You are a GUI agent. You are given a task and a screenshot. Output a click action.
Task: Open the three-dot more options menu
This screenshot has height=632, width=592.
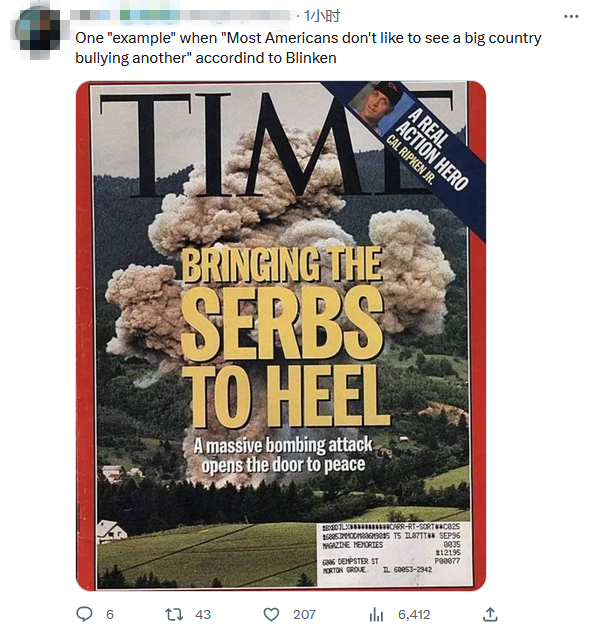(571, 17)
